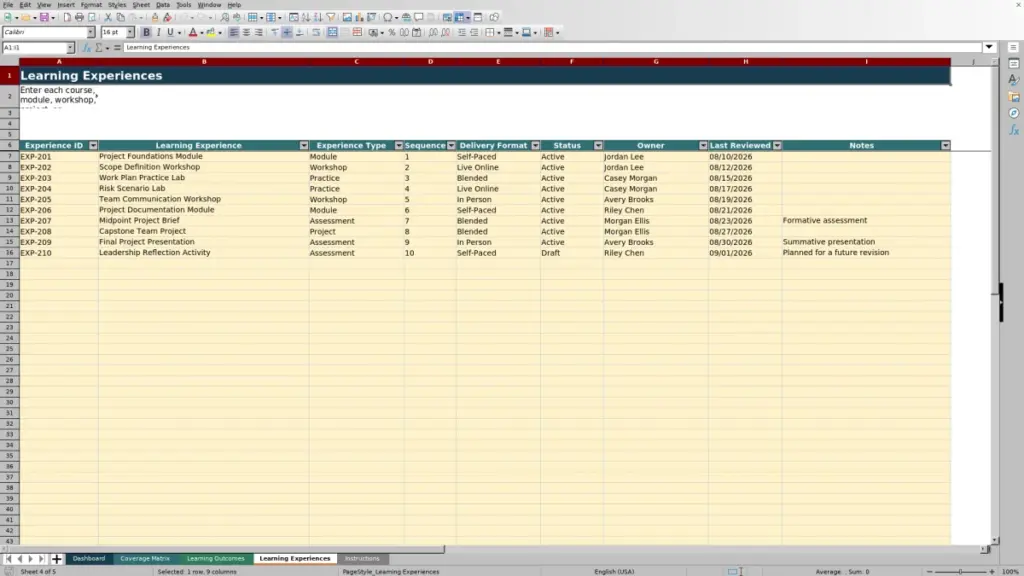The height and width of the screenshot is (576, 1024).
Task: Open Learning Experience column filter dropdown
Action: coord(304,146)
